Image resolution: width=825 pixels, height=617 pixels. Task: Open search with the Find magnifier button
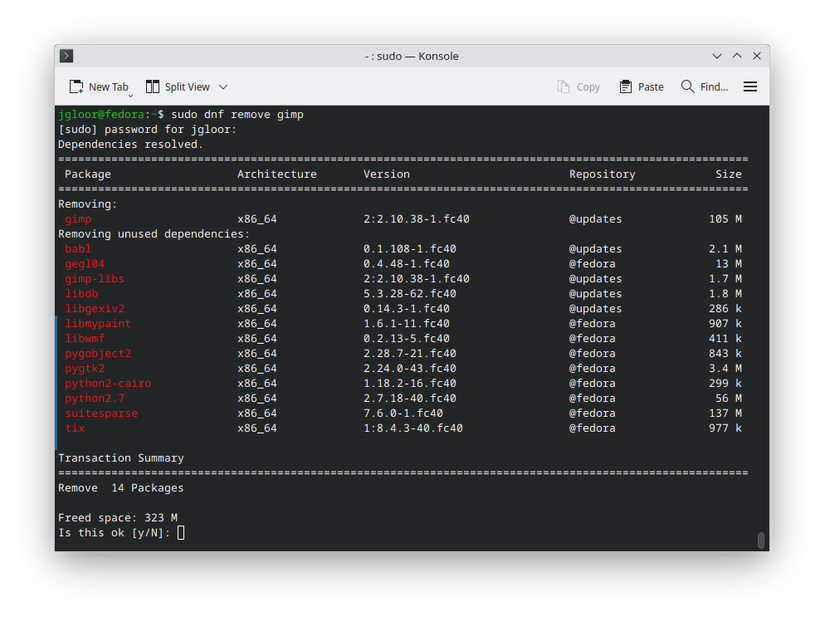tap(704, 87)
